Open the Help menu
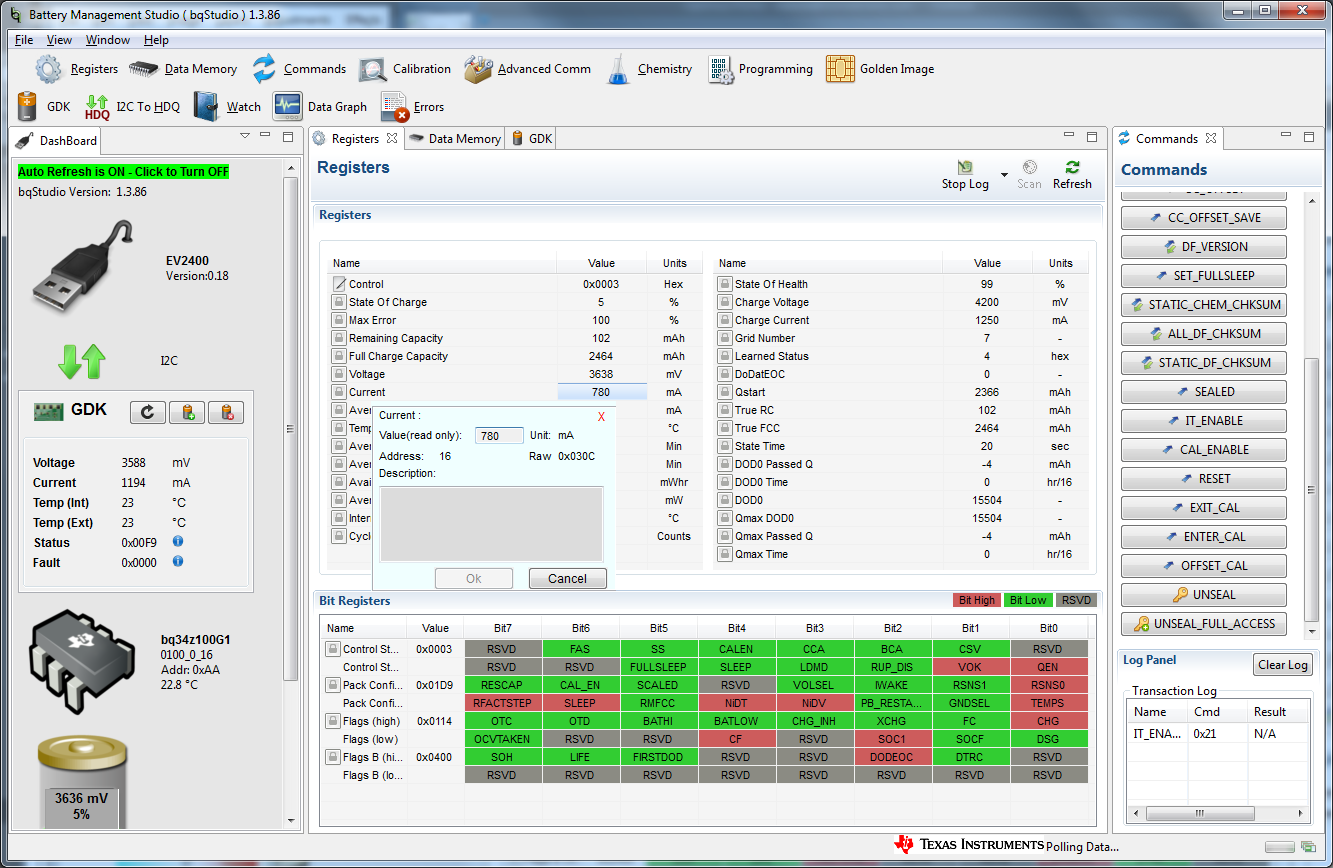Viewport: 1333px width, 868px height. [156, 40]
